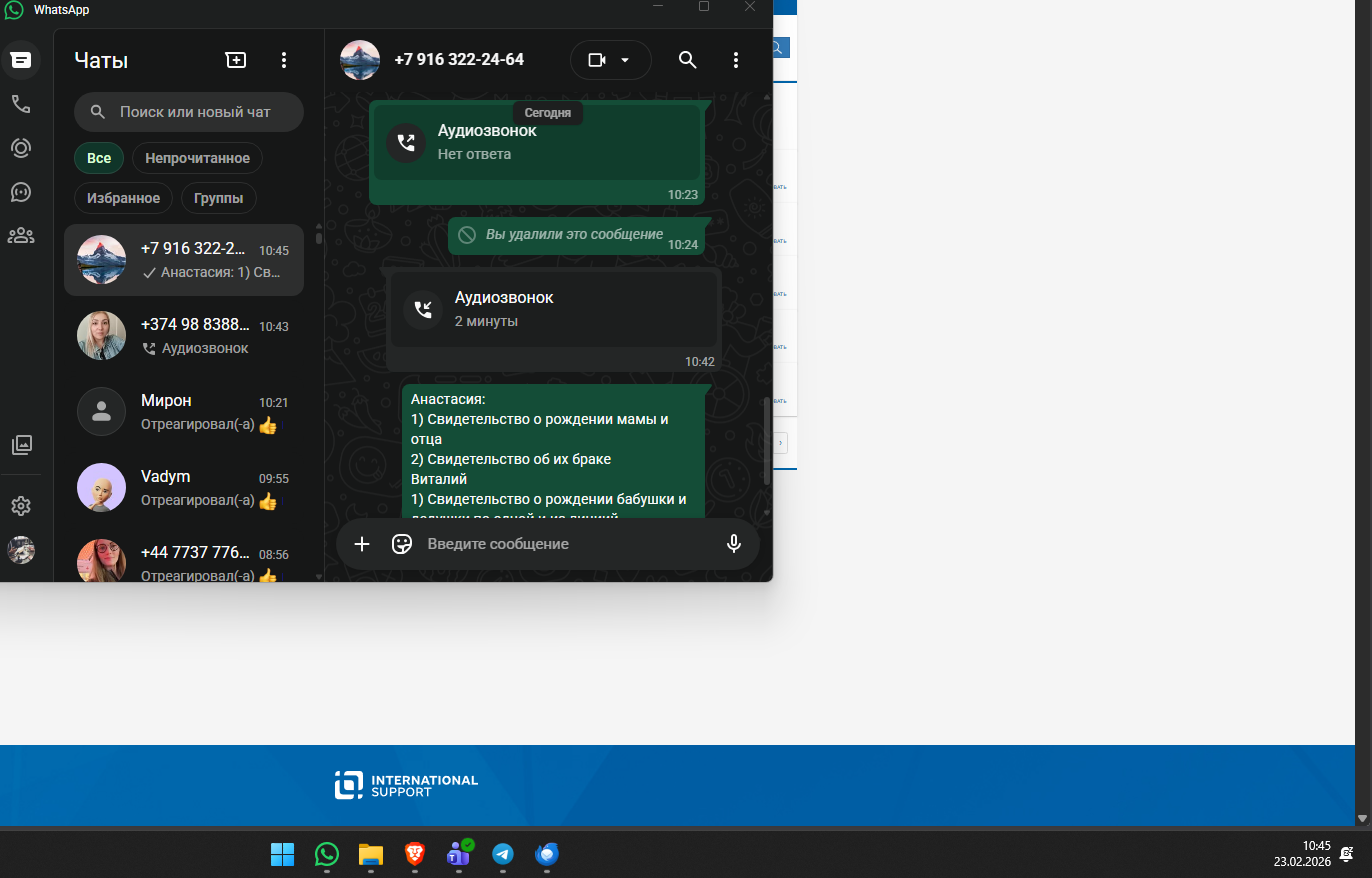Select the 'Группы' chat filter
The height and width of the screenshot is (878, 1372).
[x=219, y=198]
